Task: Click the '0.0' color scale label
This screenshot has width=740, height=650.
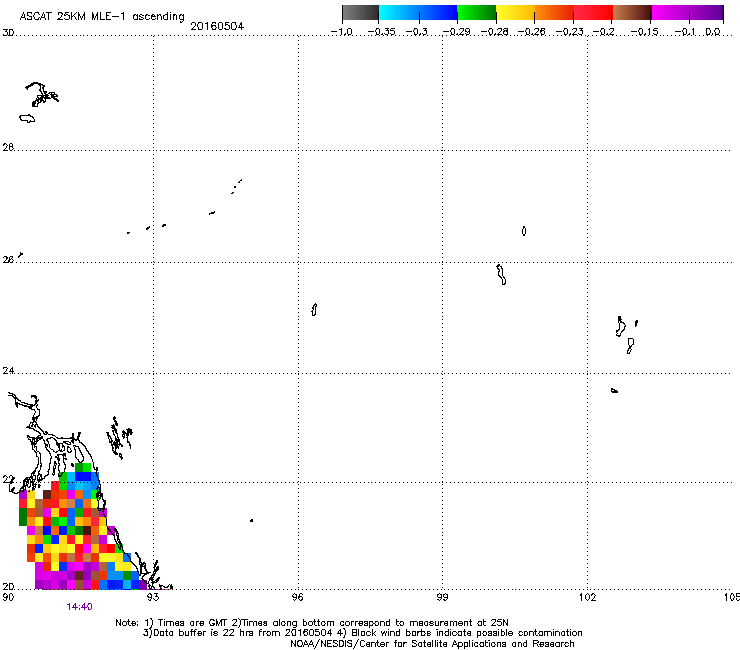Action: coord(713,32)
